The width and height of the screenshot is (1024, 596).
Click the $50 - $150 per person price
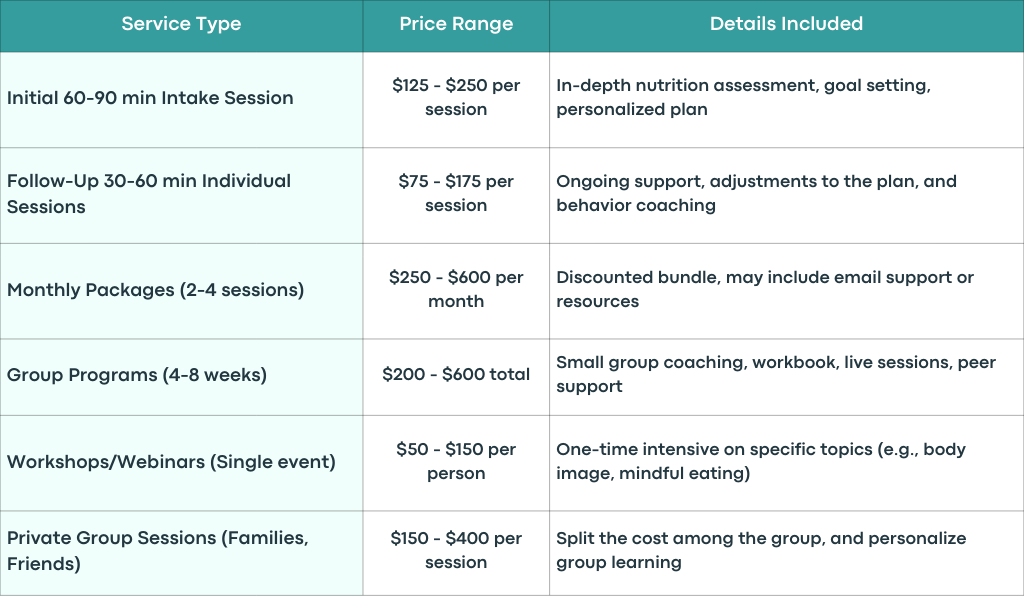click(456, 461)
